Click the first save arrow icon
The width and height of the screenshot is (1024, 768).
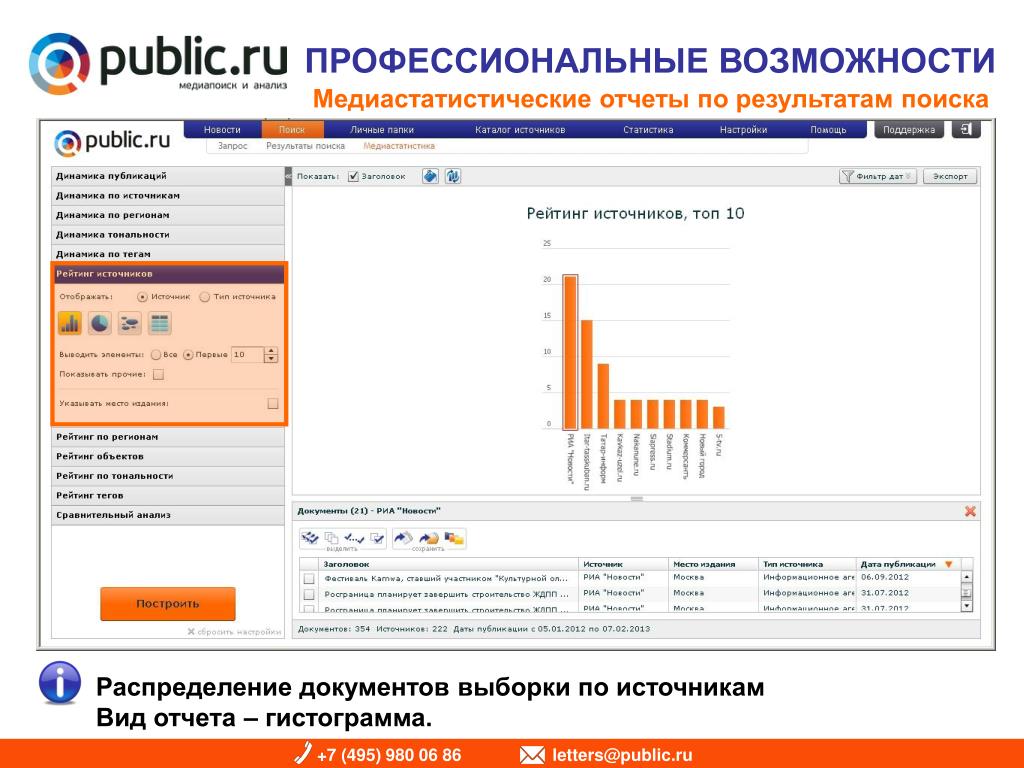click(x=404, y=537)
